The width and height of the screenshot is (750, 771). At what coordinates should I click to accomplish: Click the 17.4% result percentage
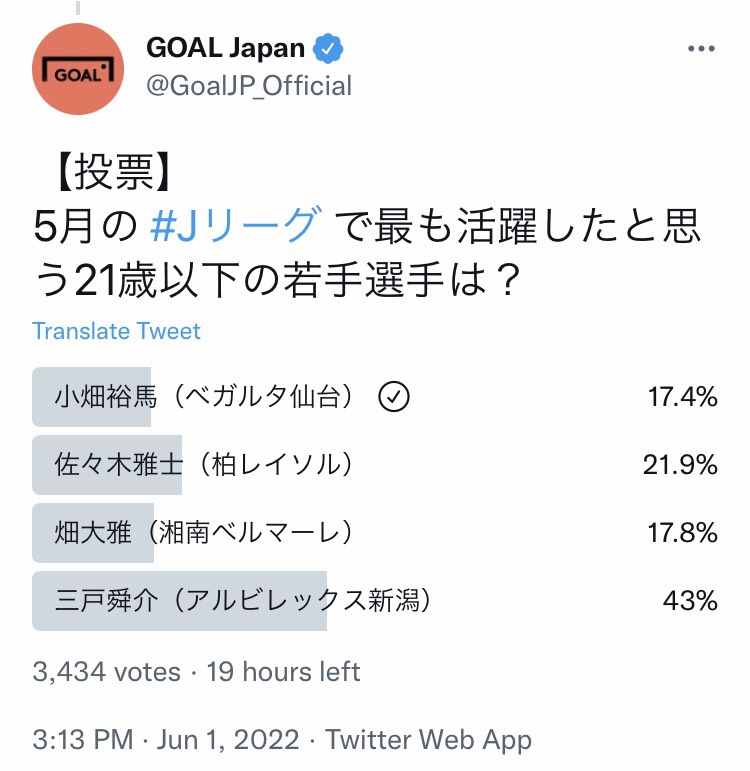point(682,397)
